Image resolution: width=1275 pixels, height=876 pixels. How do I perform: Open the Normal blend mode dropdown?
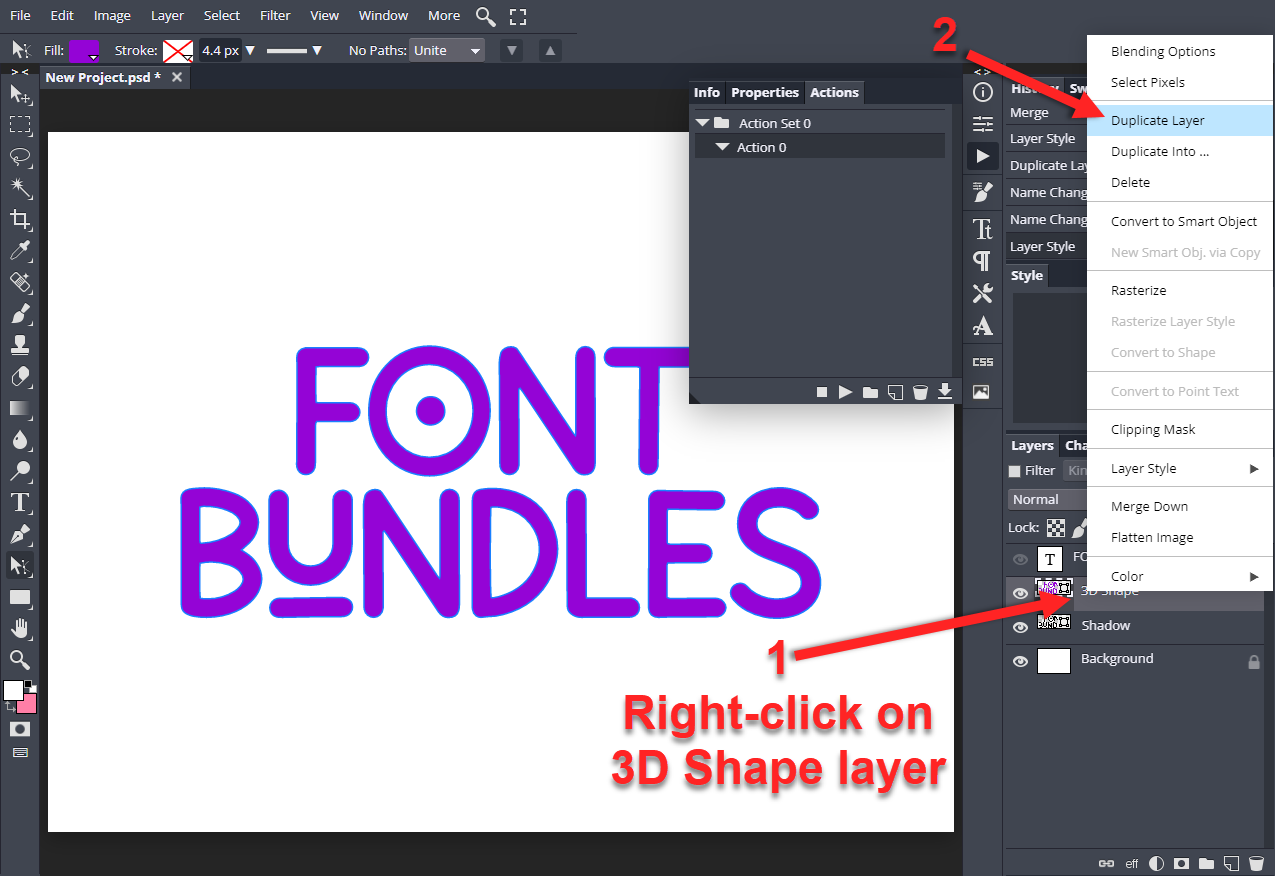click(x=1047, y=499)
